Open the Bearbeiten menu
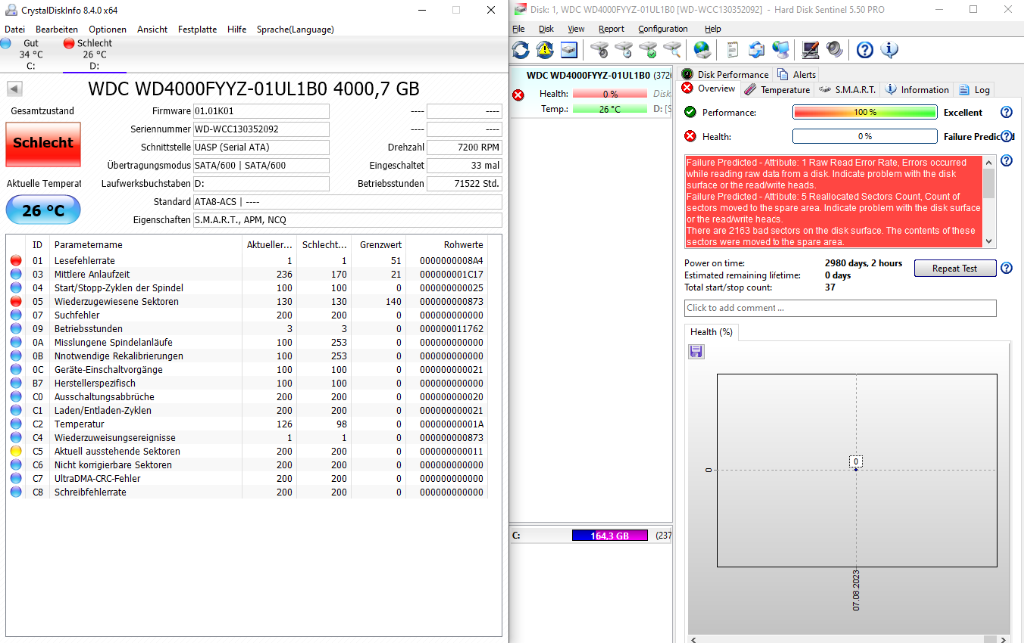This screenshot has width=1024, height=643. (x=56, y=29)
